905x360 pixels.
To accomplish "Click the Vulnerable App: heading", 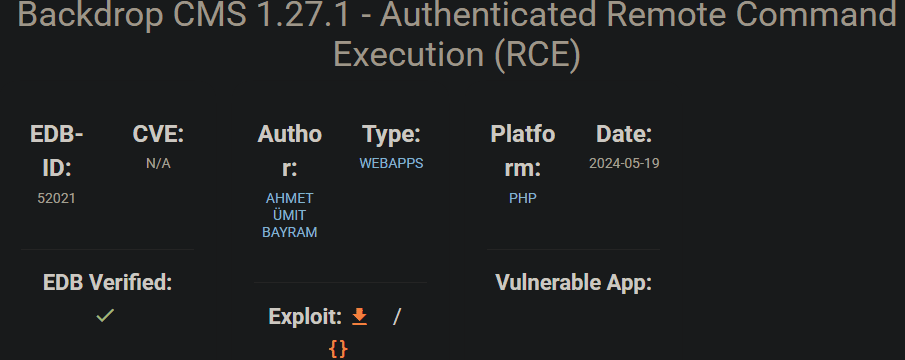I will point(574,283).
